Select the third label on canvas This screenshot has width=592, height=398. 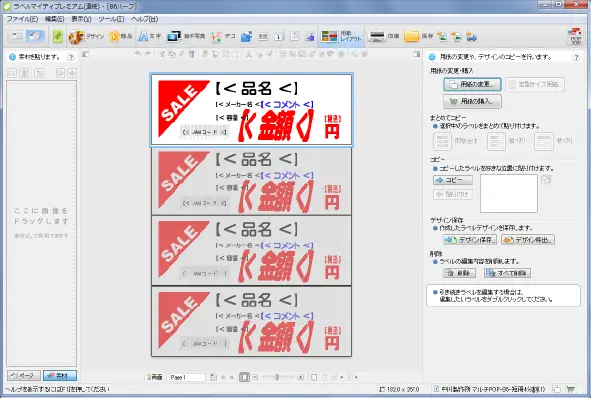(x=251, y=250)
